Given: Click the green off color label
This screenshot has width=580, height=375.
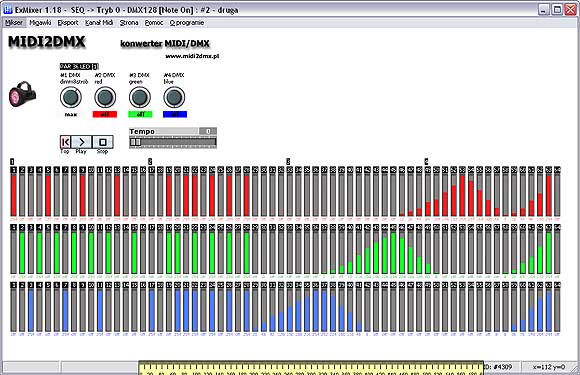Looking at the screenshot, I should 140,114.
